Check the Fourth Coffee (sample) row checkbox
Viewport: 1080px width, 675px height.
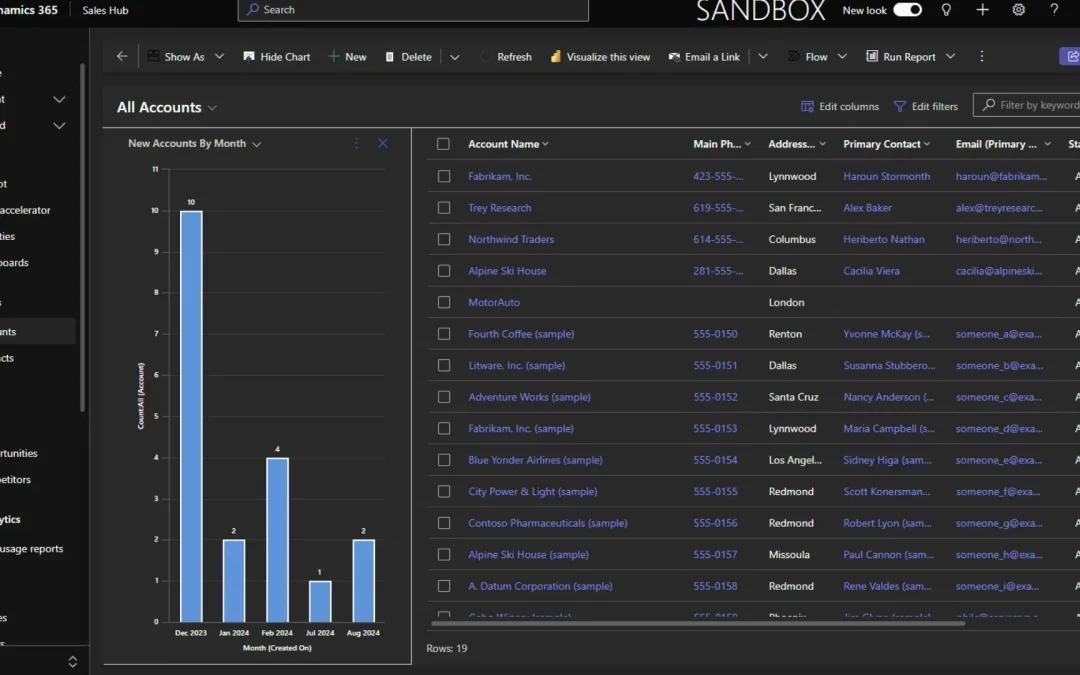(x=444, y=334)
